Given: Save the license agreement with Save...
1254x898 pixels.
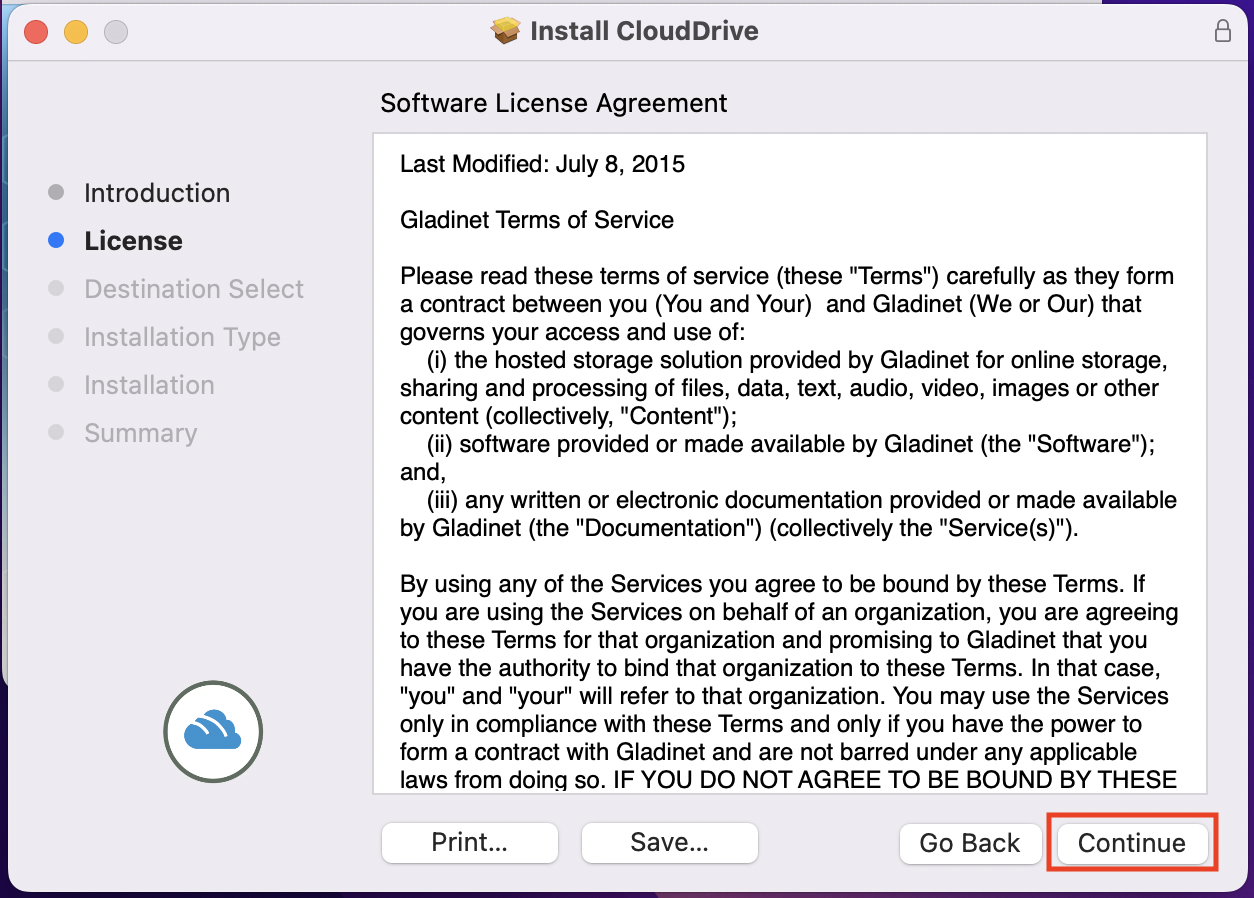Looking at the screenshot, I should tap(670, 842).
